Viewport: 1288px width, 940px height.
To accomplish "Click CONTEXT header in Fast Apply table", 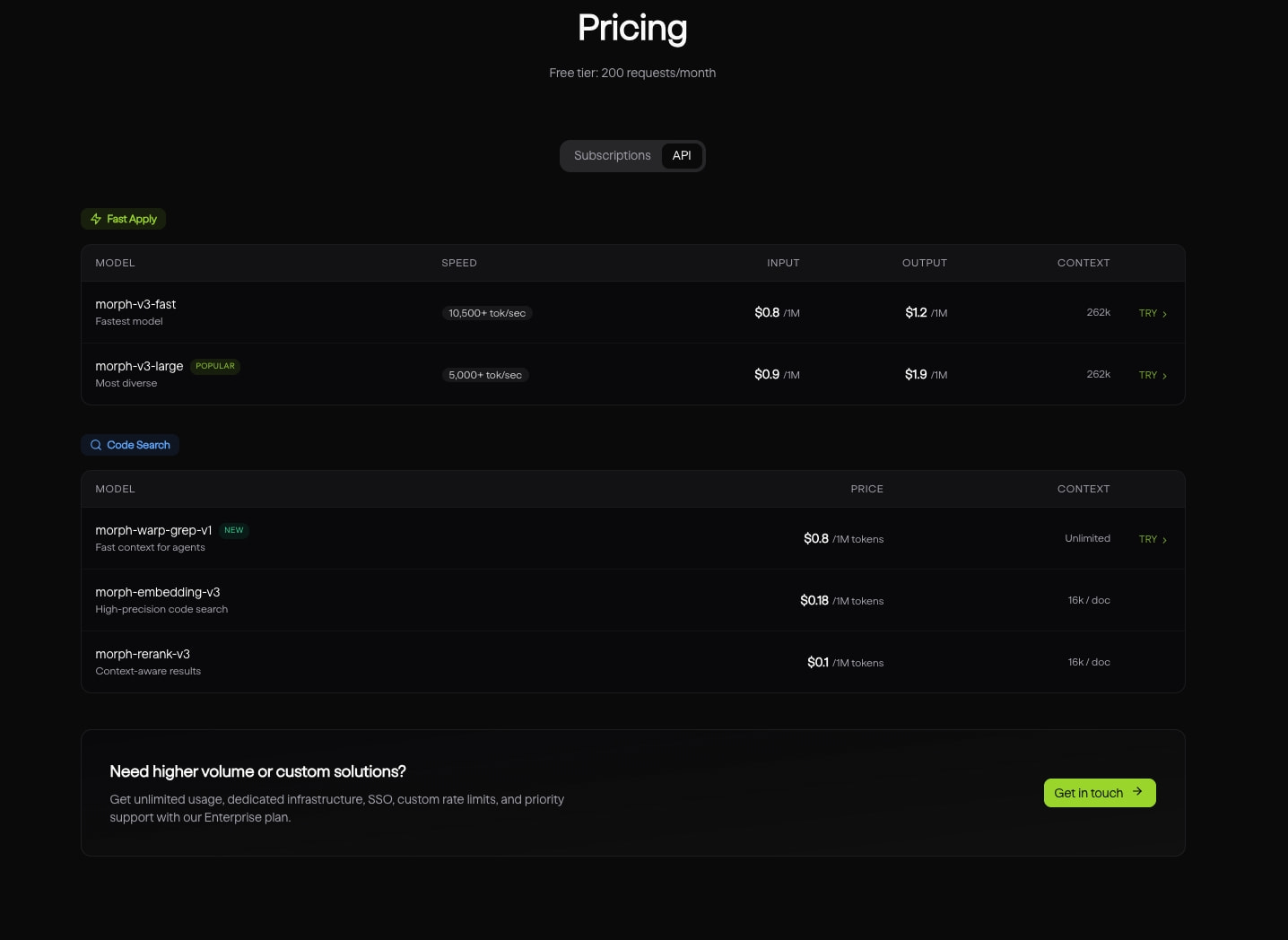I will 1083,263.
